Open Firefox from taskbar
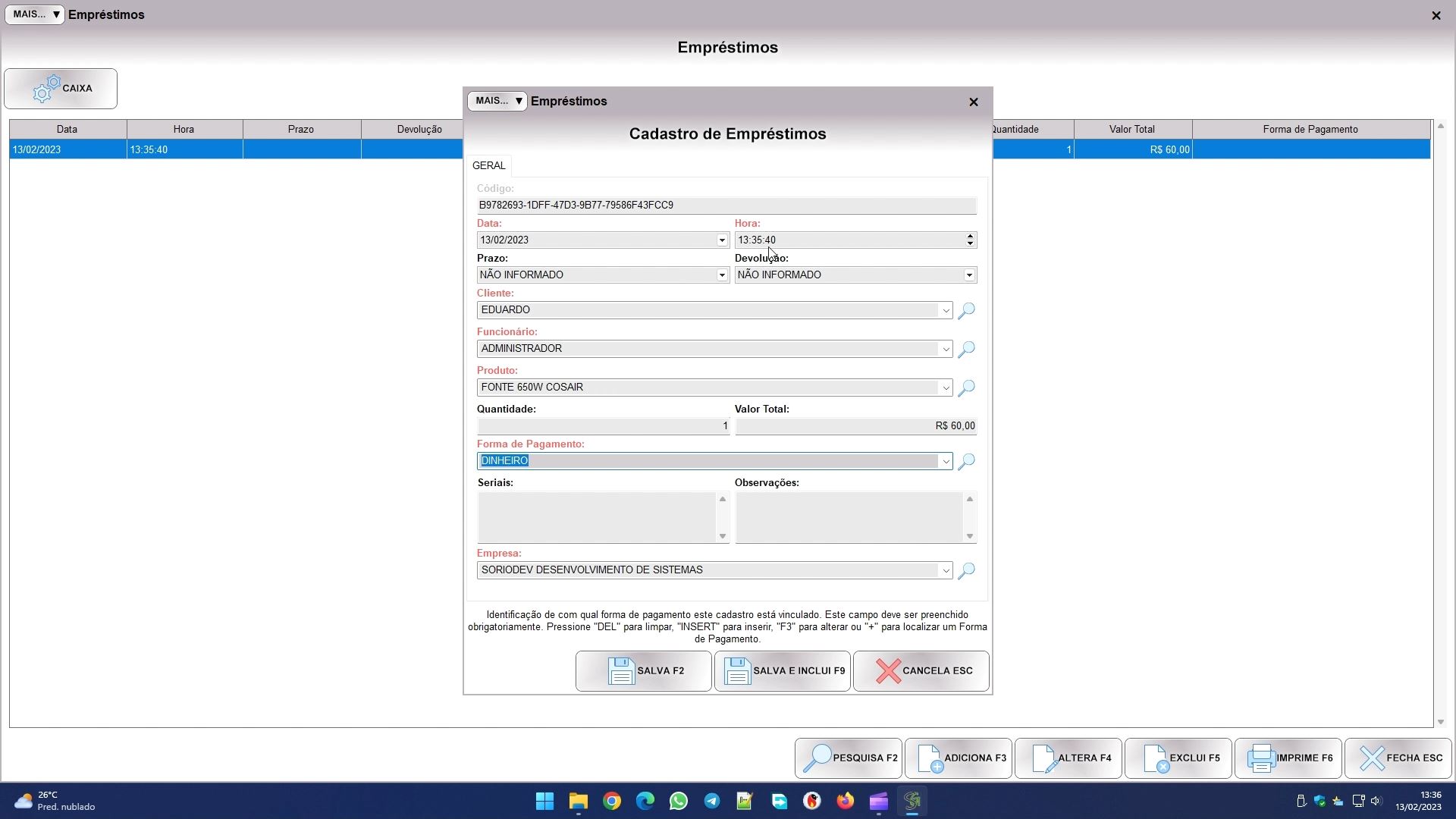1456x819 pixels. (845, 802)
